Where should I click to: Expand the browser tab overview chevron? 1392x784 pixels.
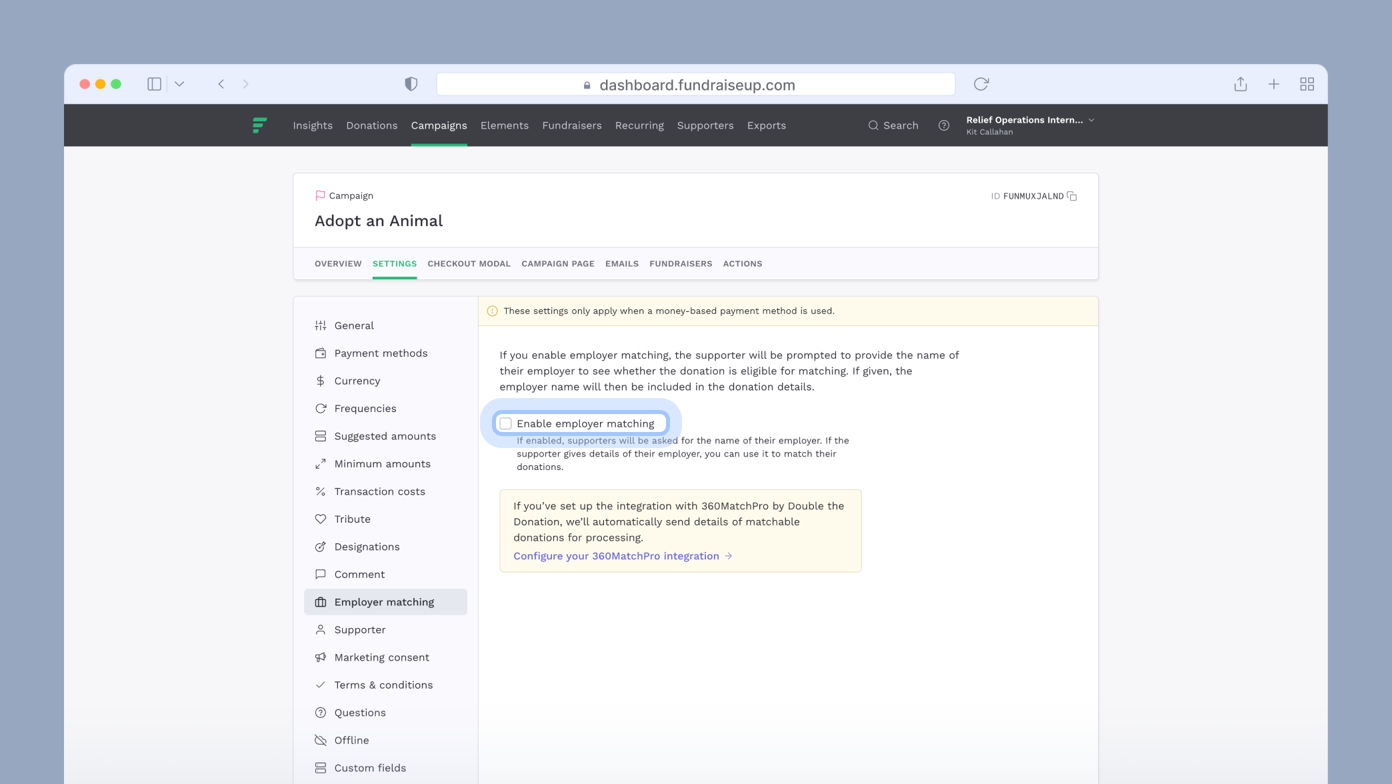click(1307, 84)
